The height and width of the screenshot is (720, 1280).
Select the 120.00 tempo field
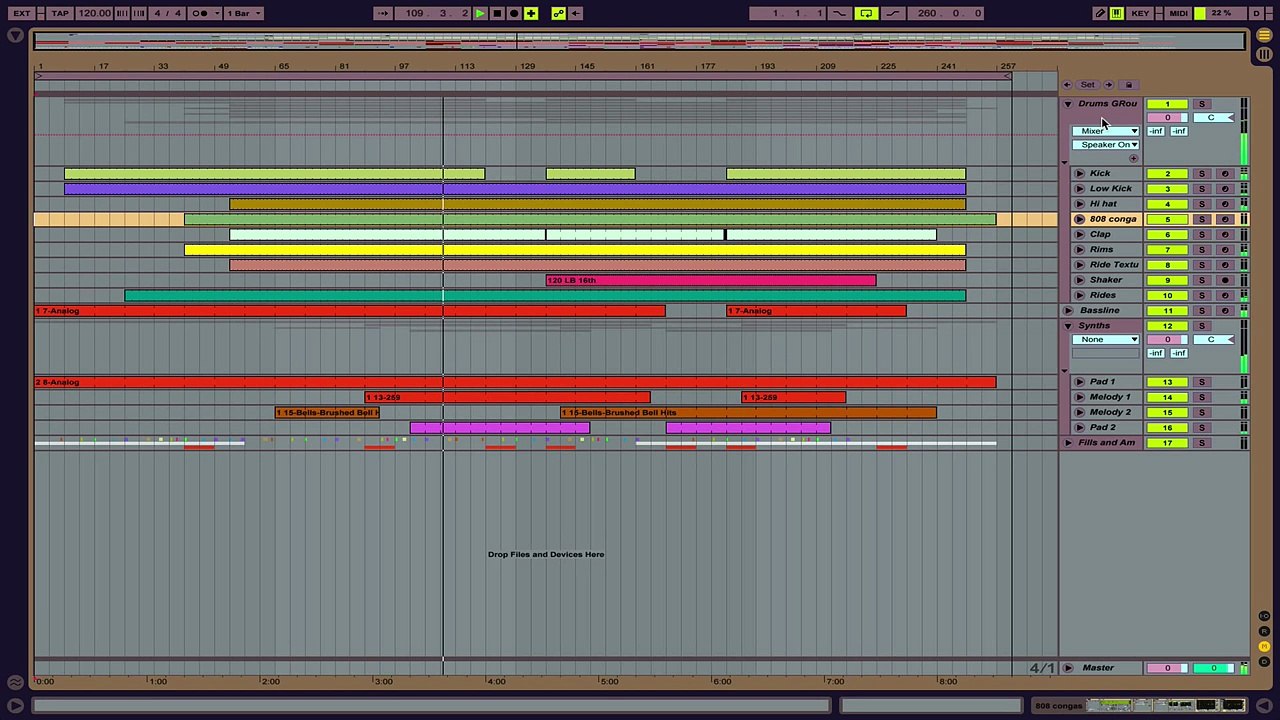click(x=94, y=13)
